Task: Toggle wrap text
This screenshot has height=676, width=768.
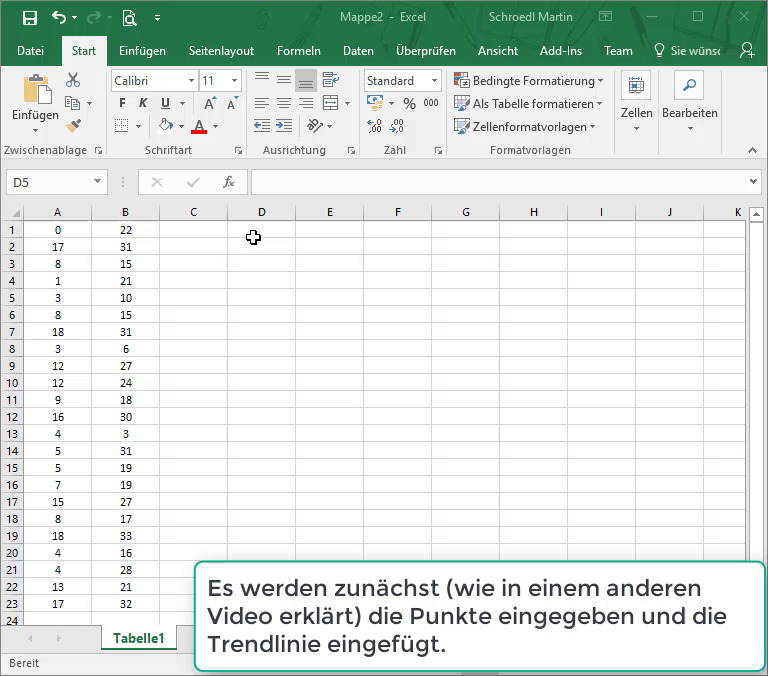Action: point(331,79)
